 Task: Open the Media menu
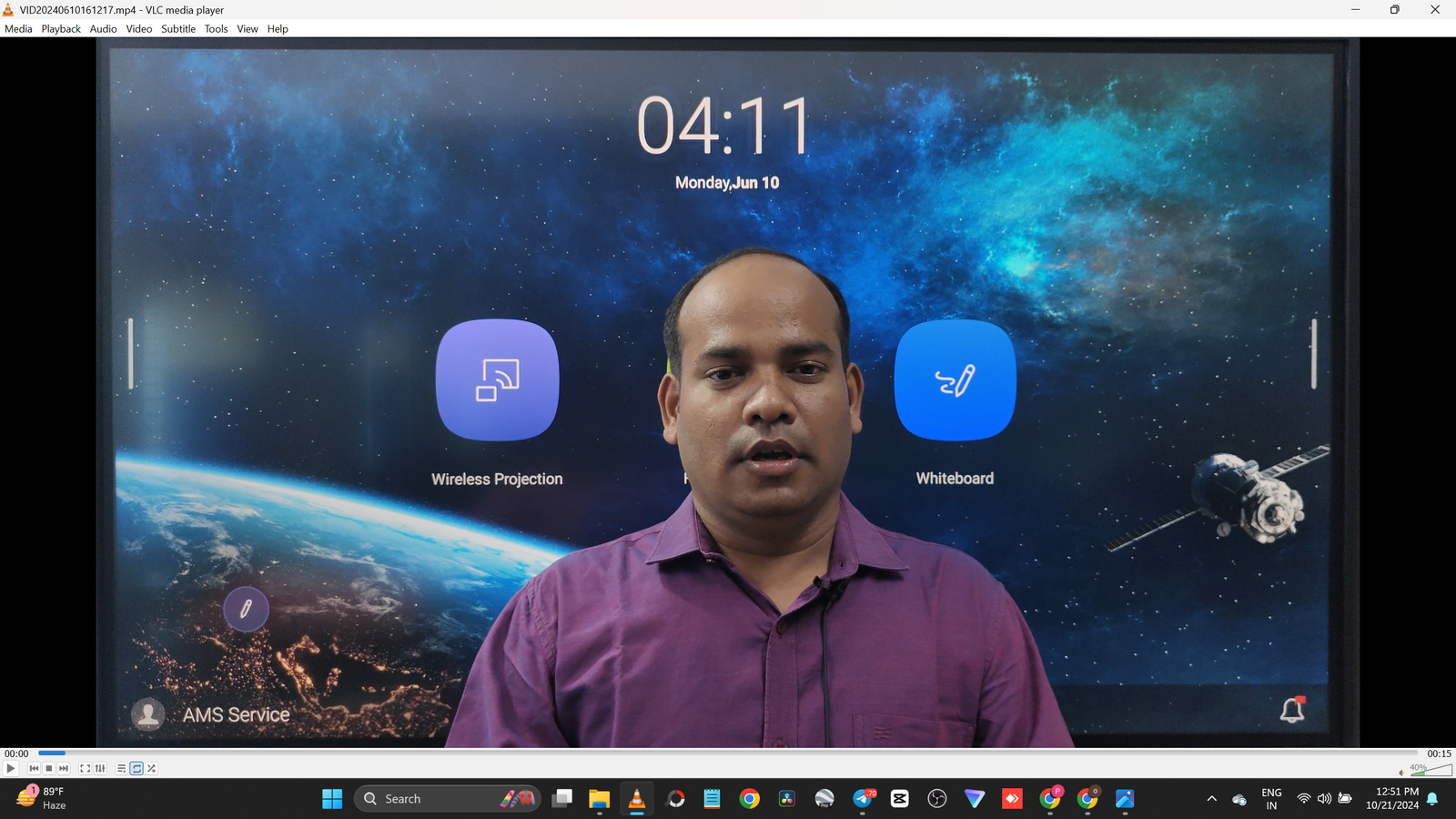point(18,29)
